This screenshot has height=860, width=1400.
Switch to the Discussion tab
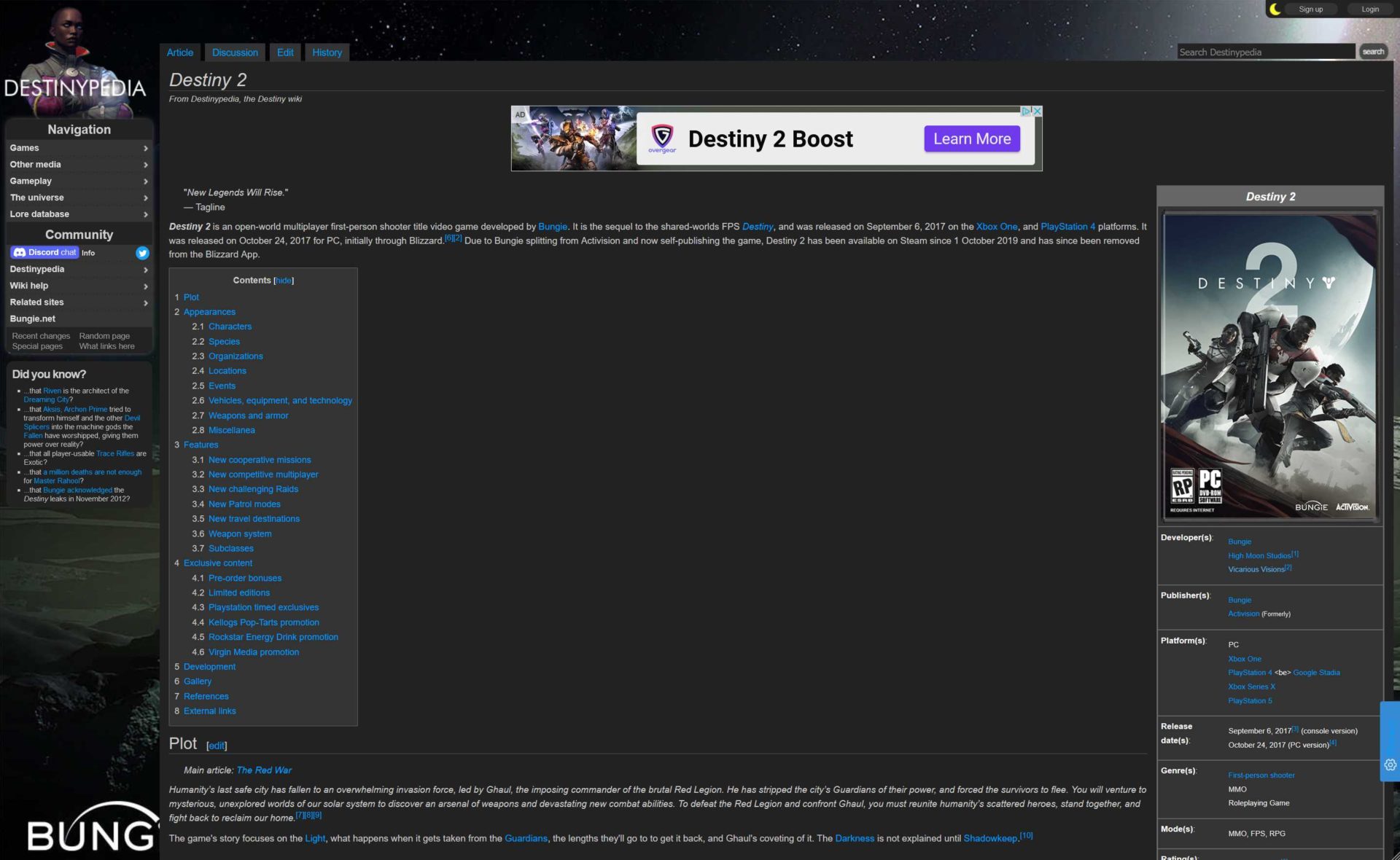pos(235,52)
